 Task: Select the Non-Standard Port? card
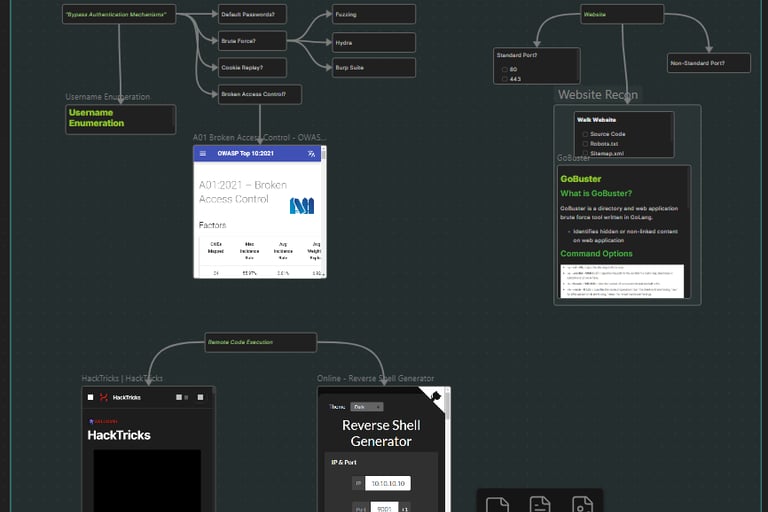(709, 63)
